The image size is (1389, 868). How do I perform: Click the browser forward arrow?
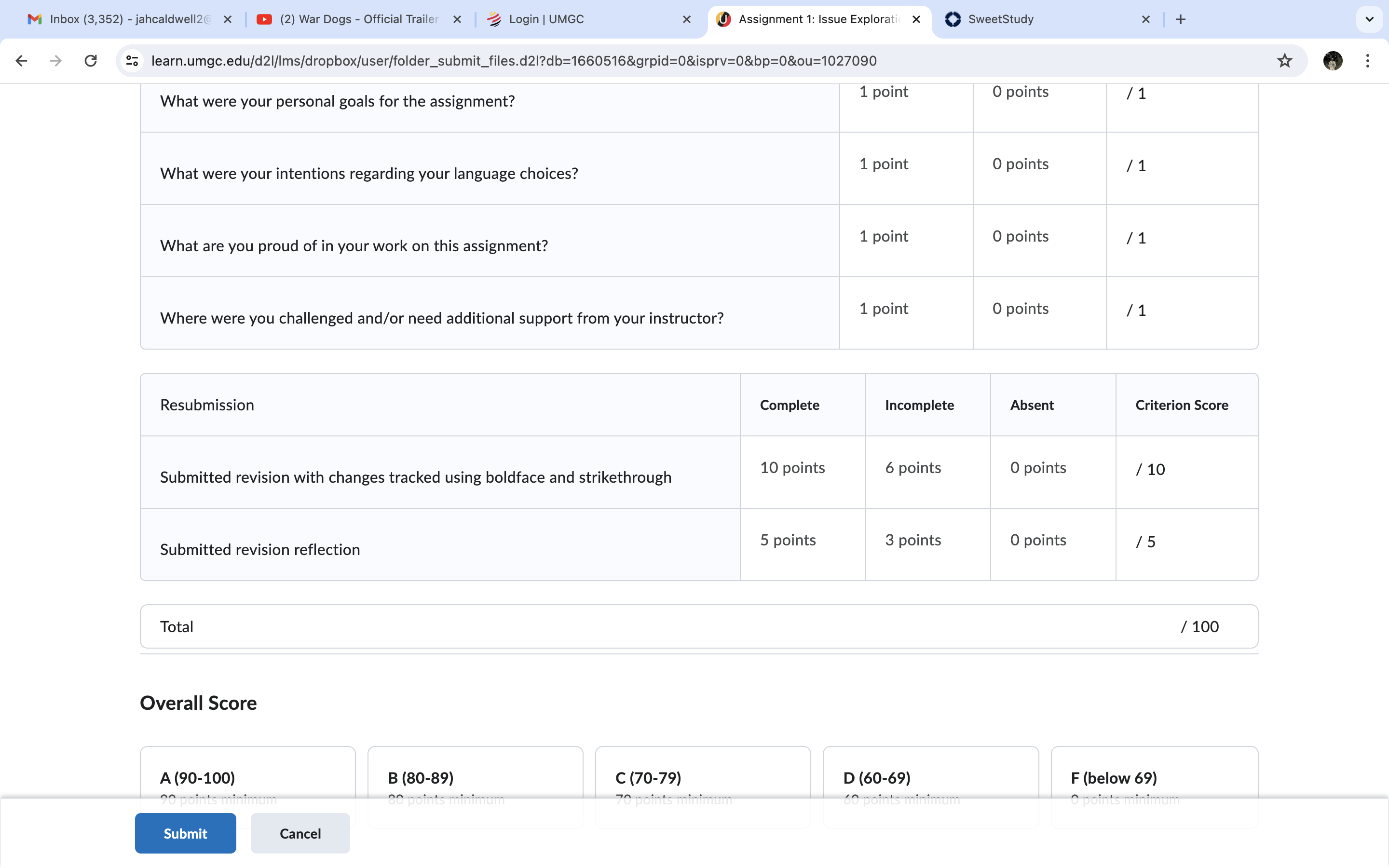point(55,61)
